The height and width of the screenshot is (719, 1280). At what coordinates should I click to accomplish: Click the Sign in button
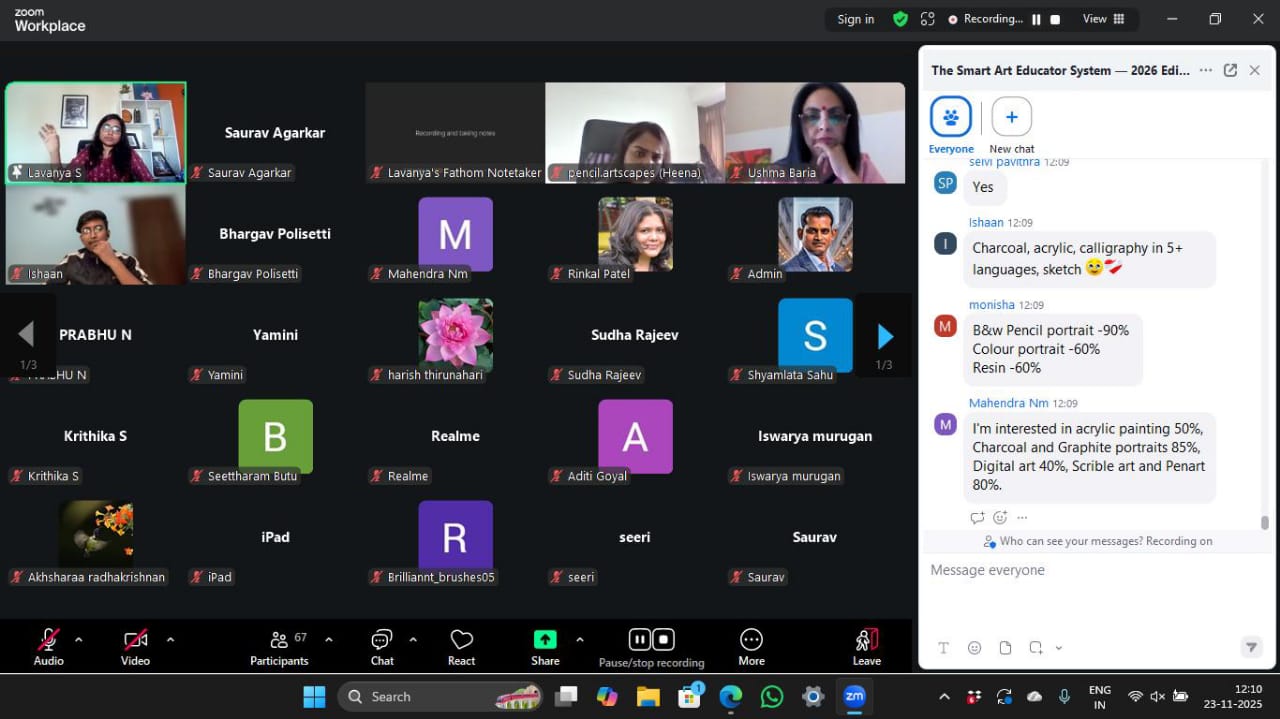coord(856,19)
